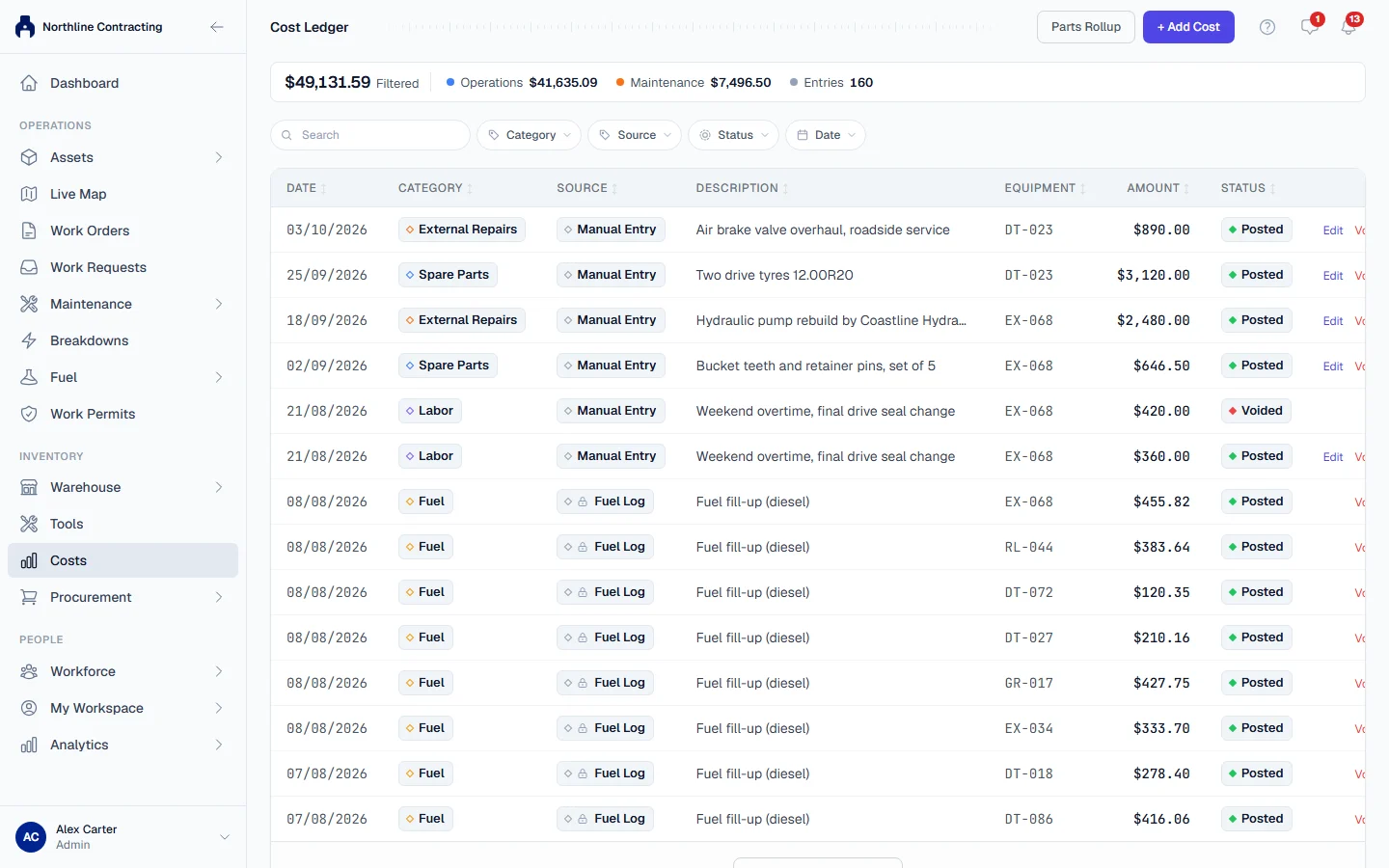
Task: Open the Status filter dropdown
Action: (733, 135)
